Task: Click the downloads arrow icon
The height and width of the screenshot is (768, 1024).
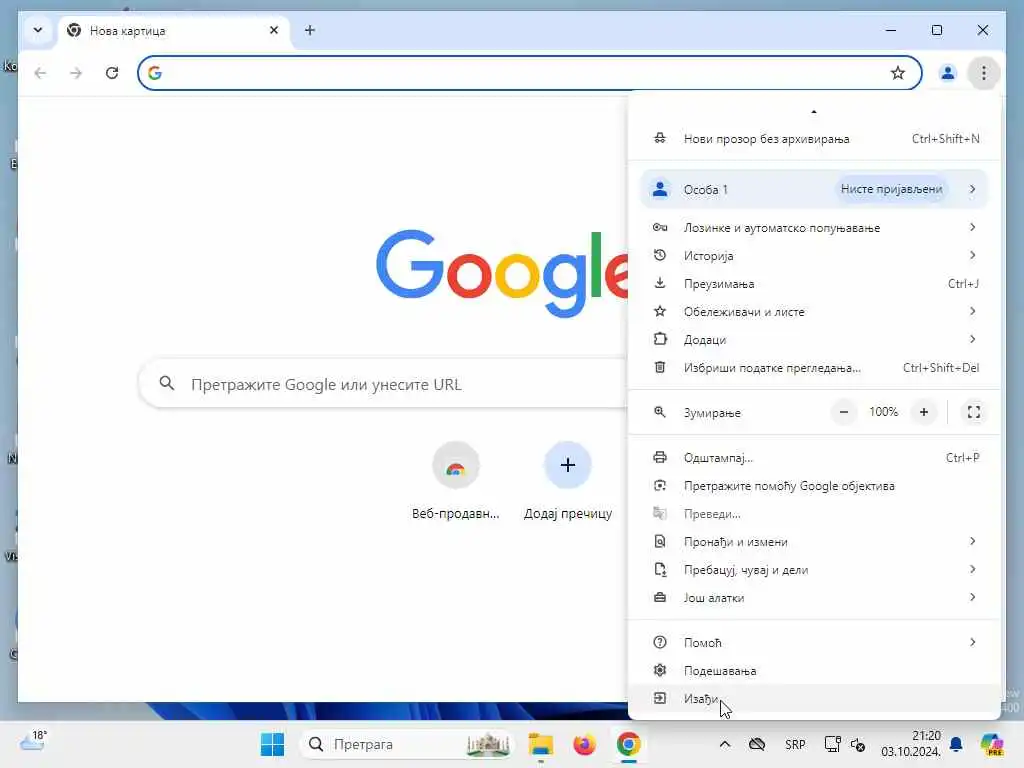Action: coord(660,283)
